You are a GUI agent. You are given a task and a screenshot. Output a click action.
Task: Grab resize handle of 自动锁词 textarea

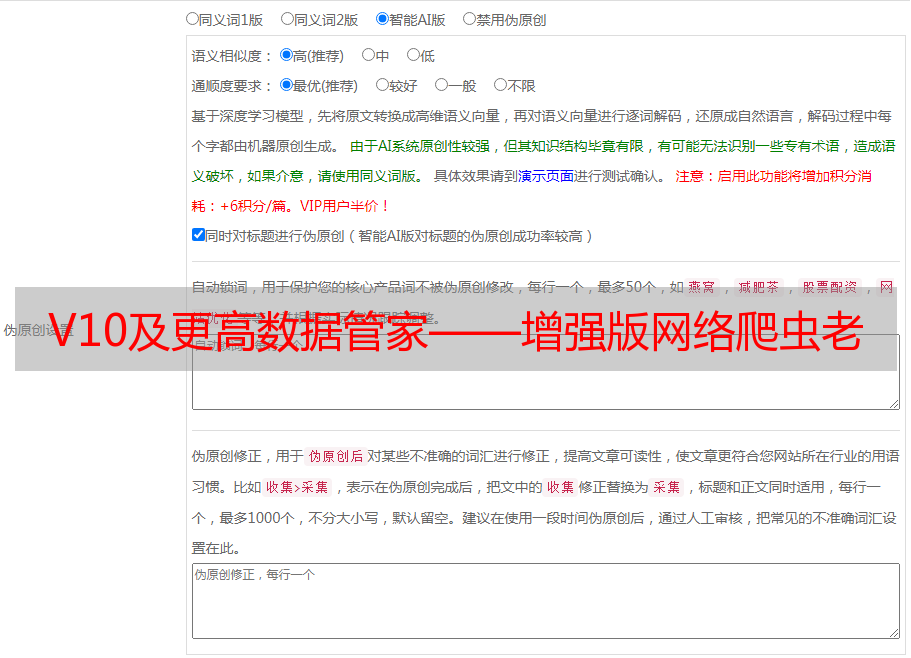point(894,404)
